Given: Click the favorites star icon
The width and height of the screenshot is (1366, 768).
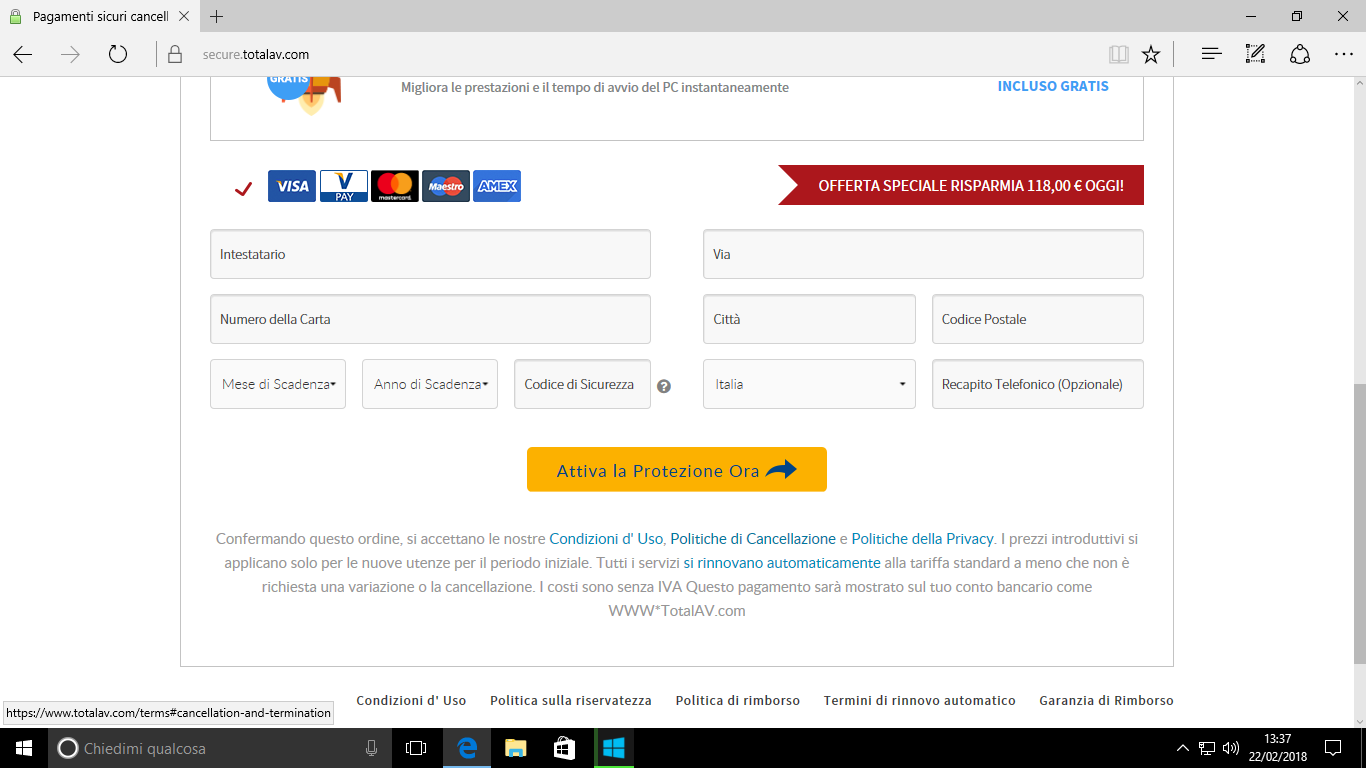Looking at the screenshot, I should [x=1151, y=54].
